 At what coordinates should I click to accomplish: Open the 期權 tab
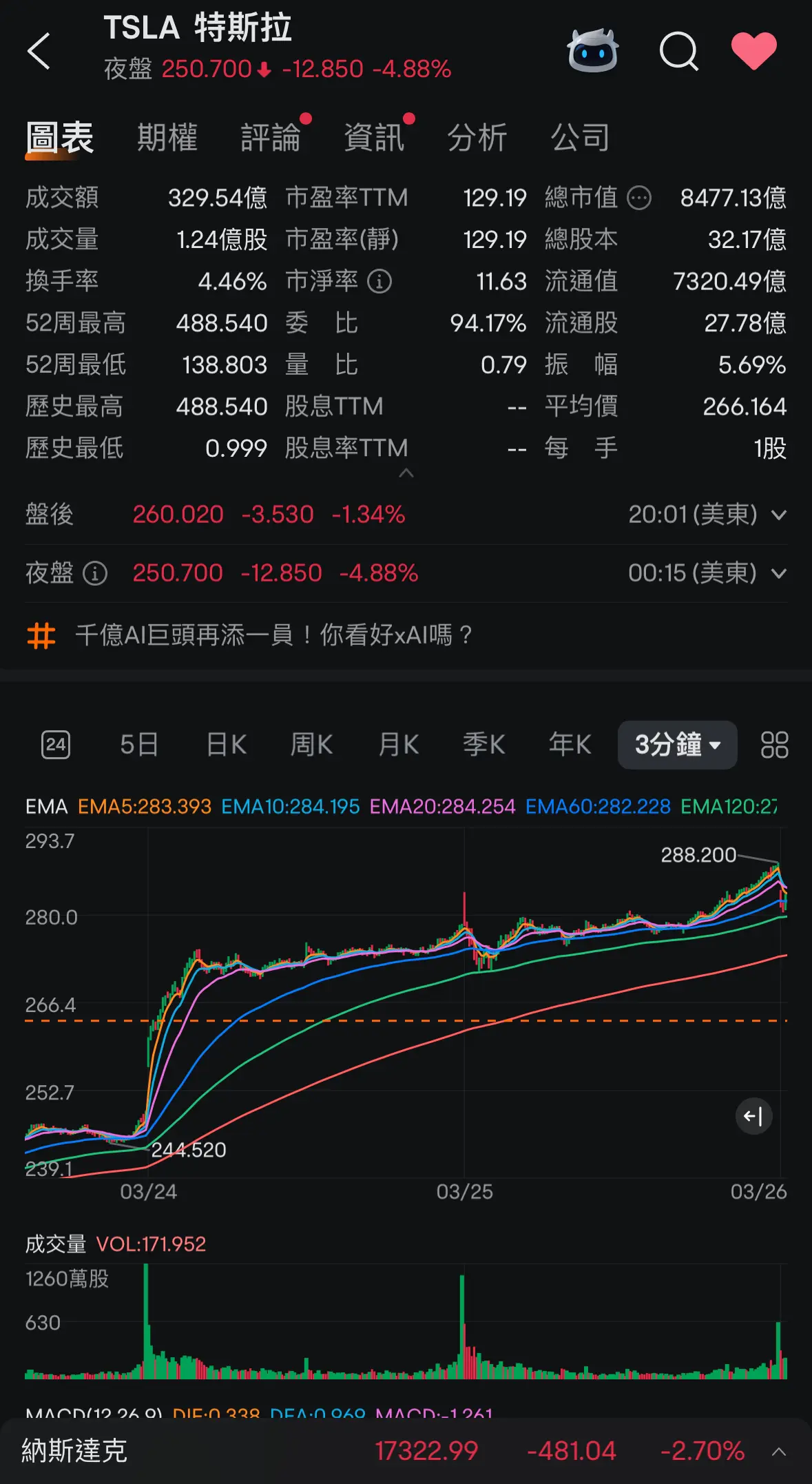click(167, 138)
